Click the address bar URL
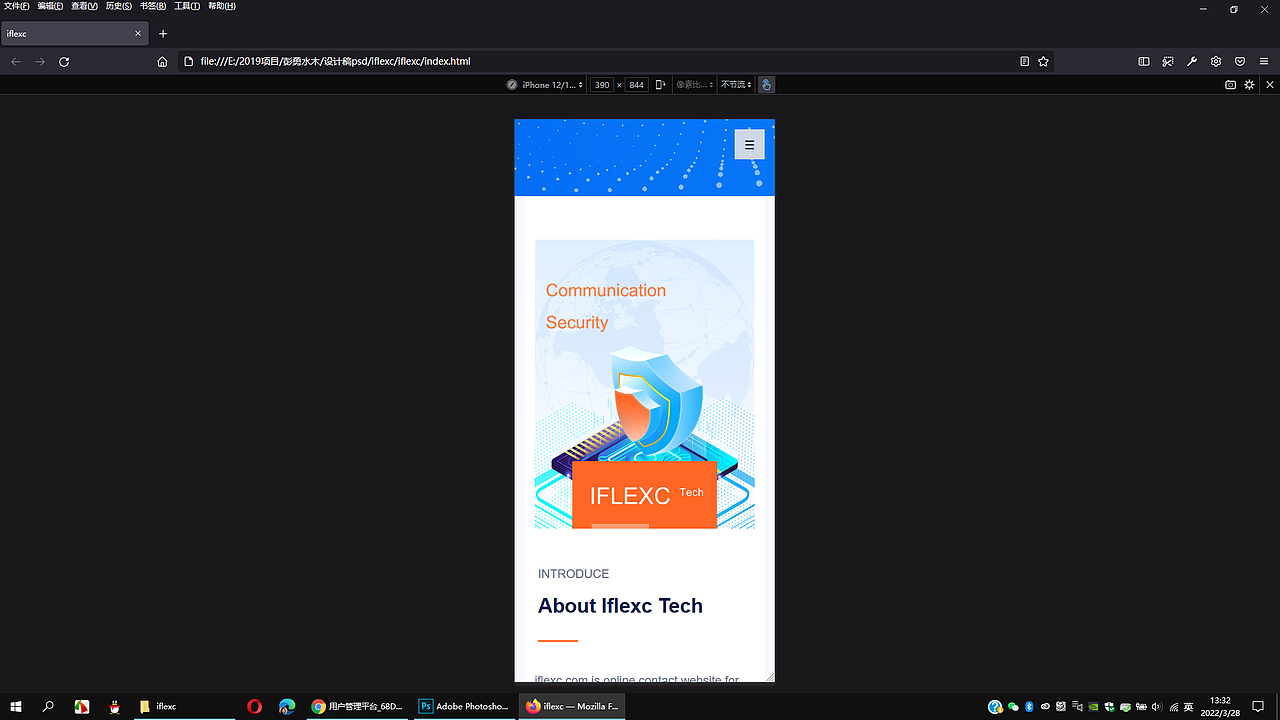 coord(335,62)
